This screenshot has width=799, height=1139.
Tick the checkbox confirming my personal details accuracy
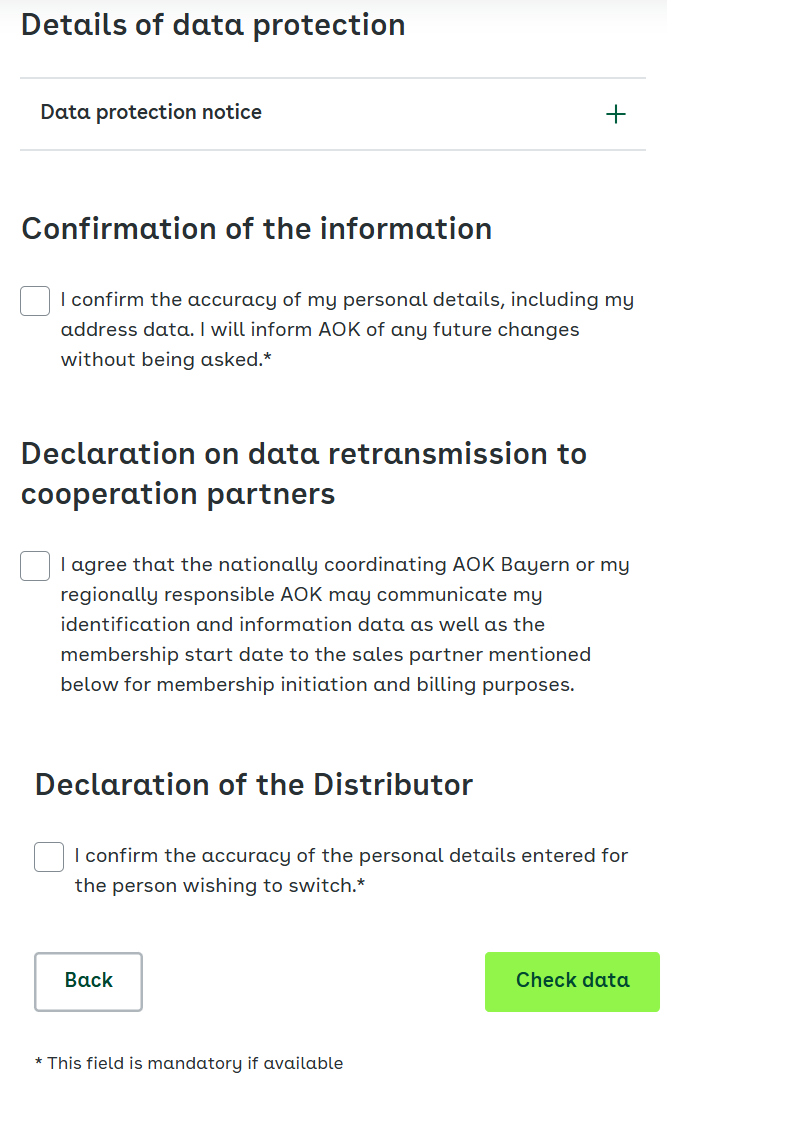click(35, 301)
